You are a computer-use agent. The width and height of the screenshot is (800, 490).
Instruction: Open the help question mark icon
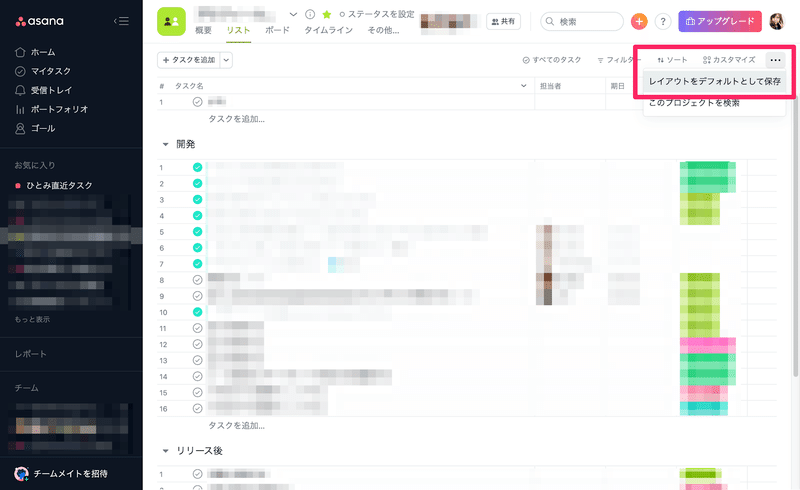pos(662,21)
